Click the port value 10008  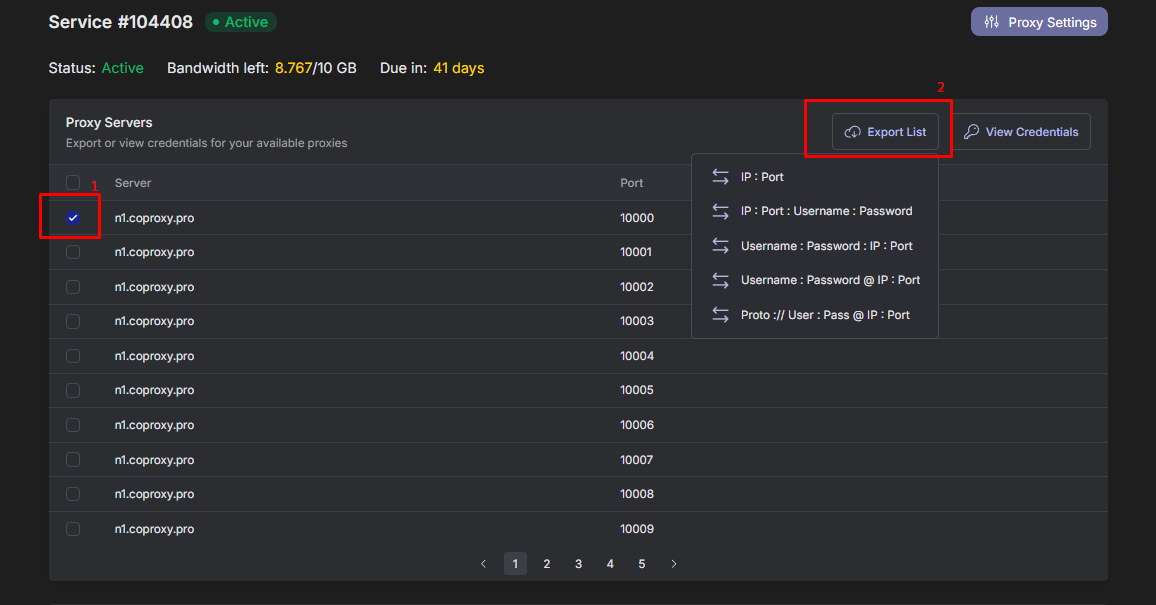click(x=637, y=494)
